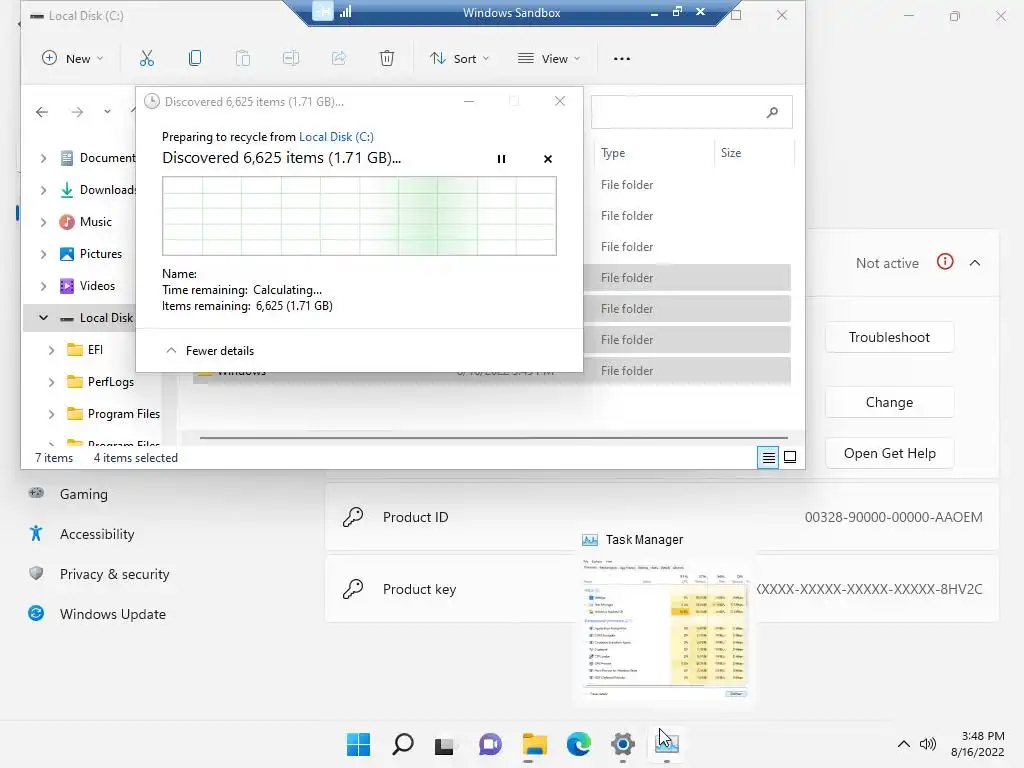Open recent locations dropdown arrow
Screen dimensions: 1024x768
point(107,112)
